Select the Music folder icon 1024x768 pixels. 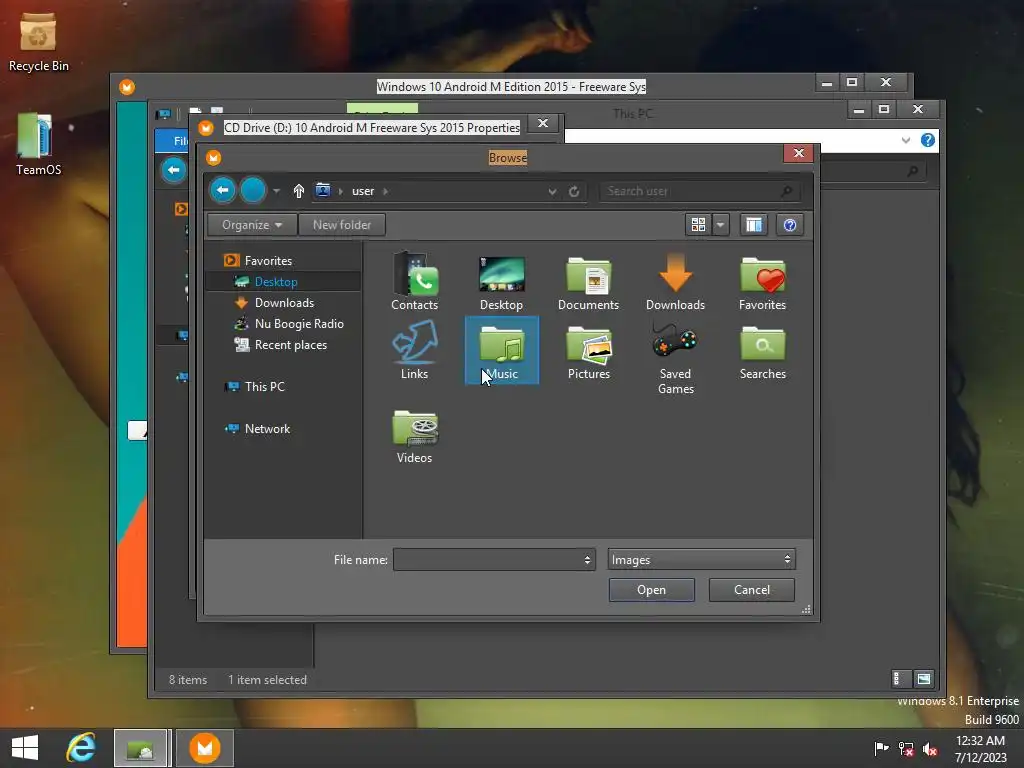(502, 351)
